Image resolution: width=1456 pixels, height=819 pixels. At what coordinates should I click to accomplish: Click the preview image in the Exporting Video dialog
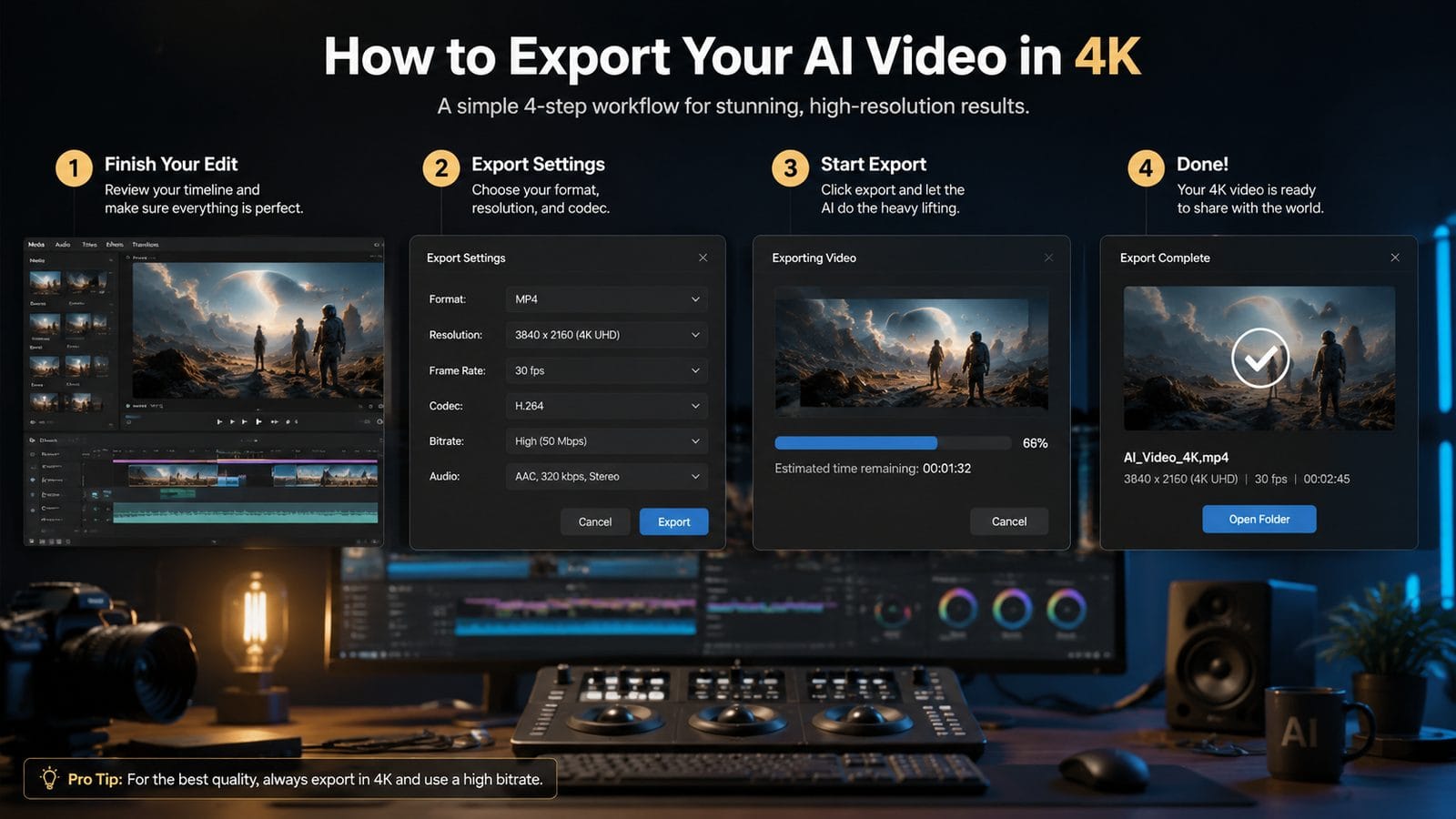click(911, 352)
